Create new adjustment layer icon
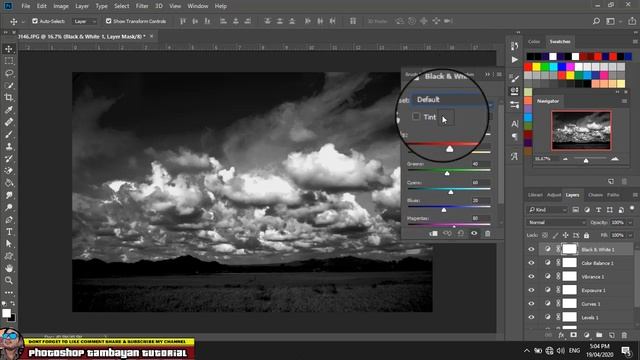 pyautogui.click(x=587, y=335)
